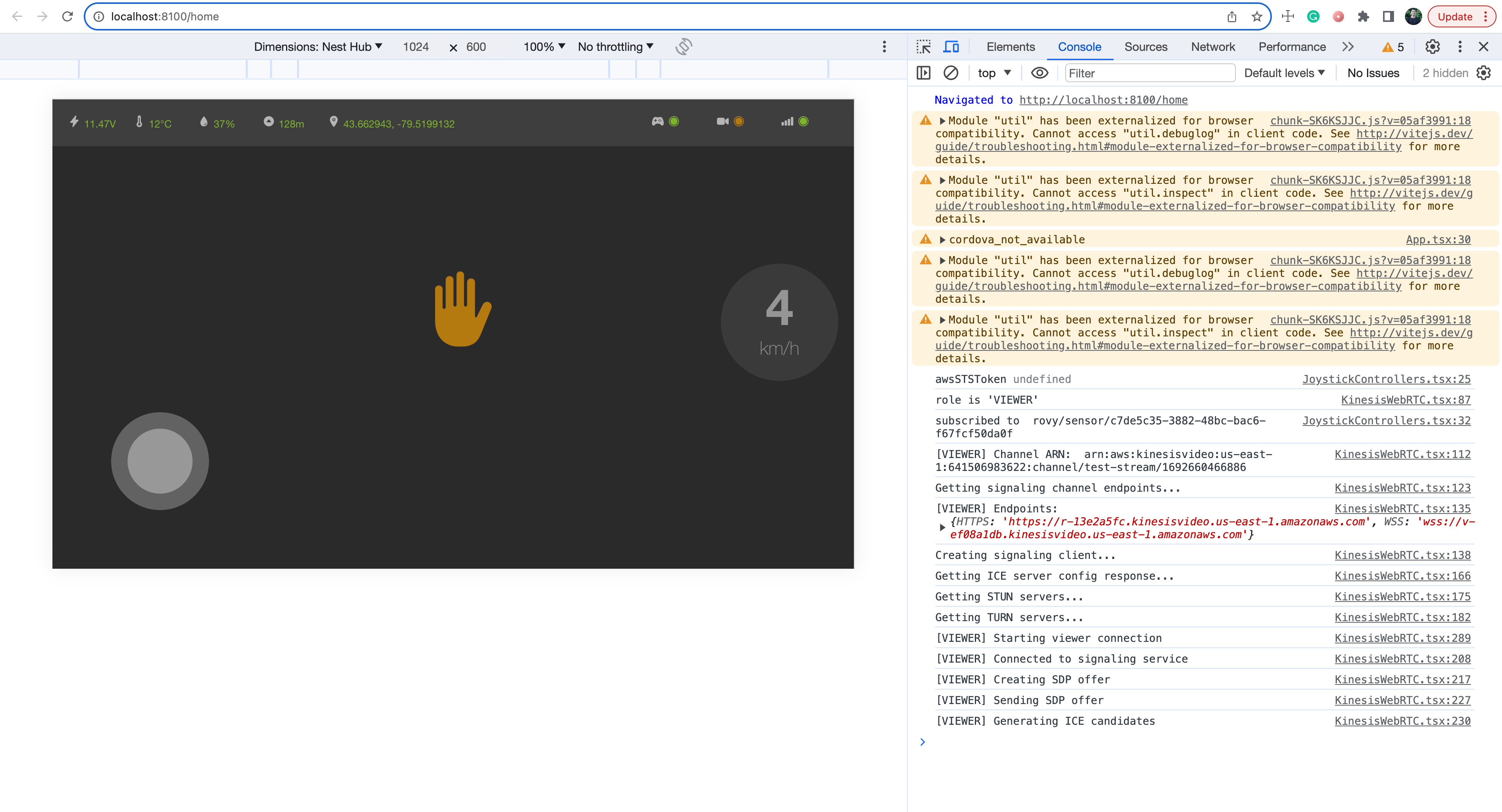Open the Dimensions Nest Hub dropdown
Screen dimensions: 1502x812
point(318,47)
